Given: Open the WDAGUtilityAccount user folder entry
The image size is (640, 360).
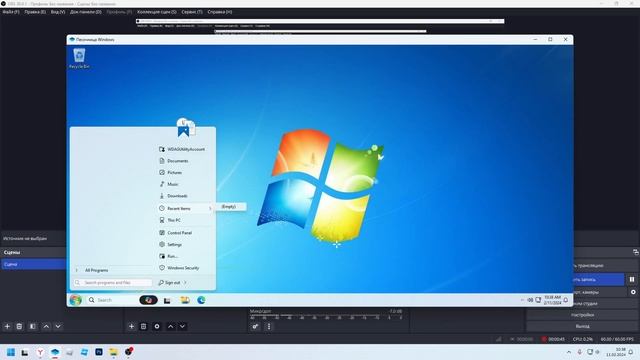Looking at the screenshot, I should pyautogui.click(x=185, y=149).
